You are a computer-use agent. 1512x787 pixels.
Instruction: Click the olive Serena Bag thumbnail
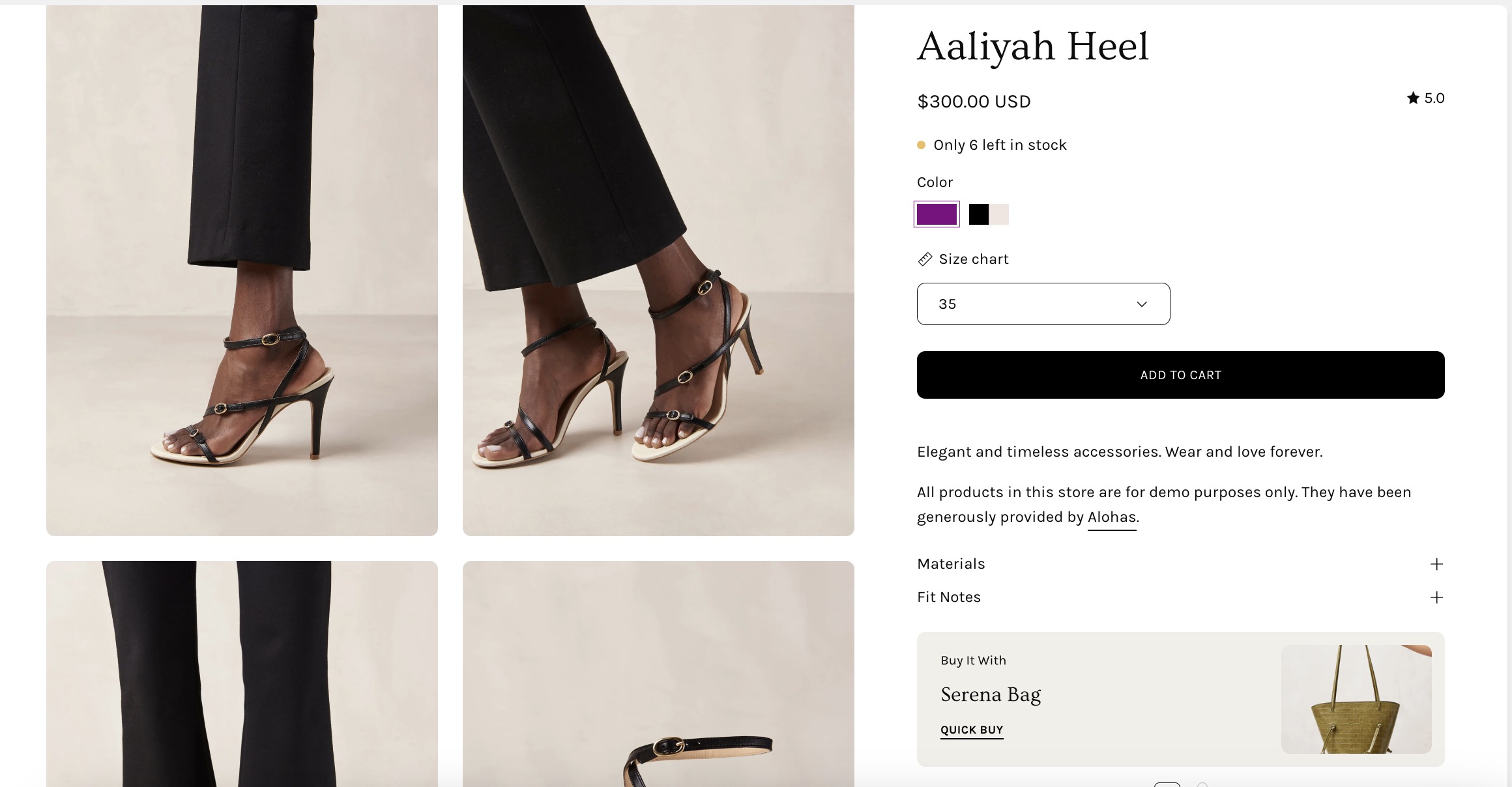pyautogui.click(x=1356, y=699)
